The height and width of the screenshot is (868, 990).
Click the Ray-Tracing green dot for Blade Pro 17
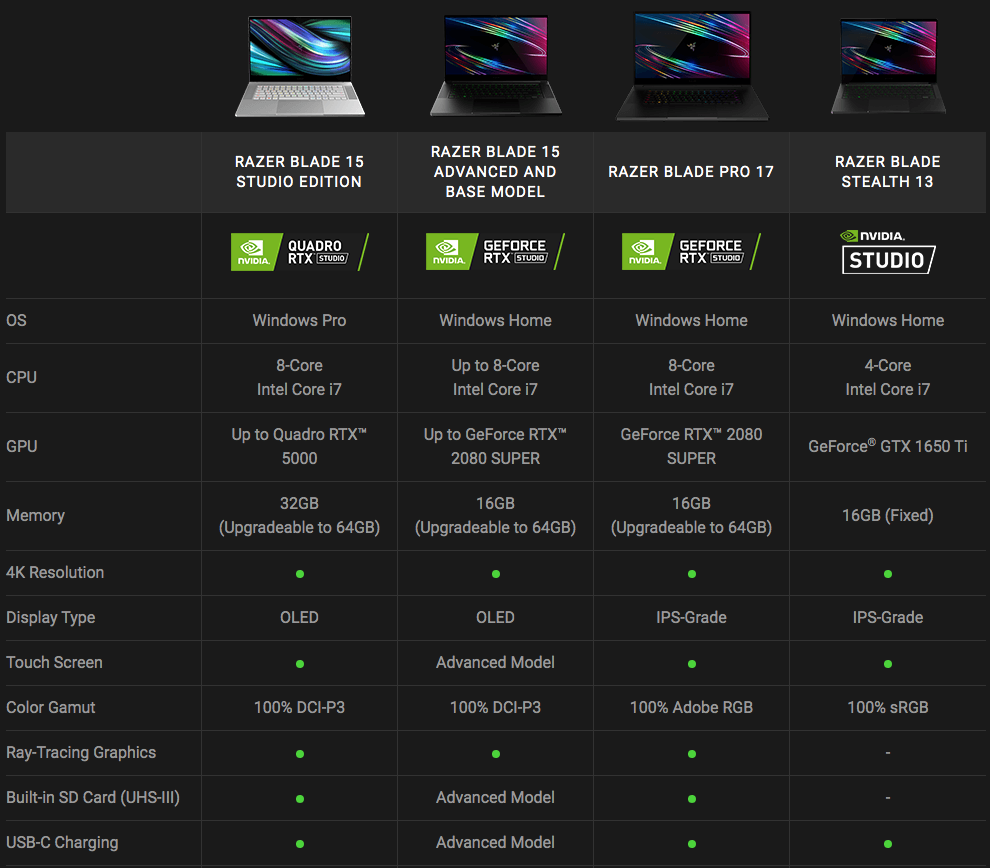[692, 754]
